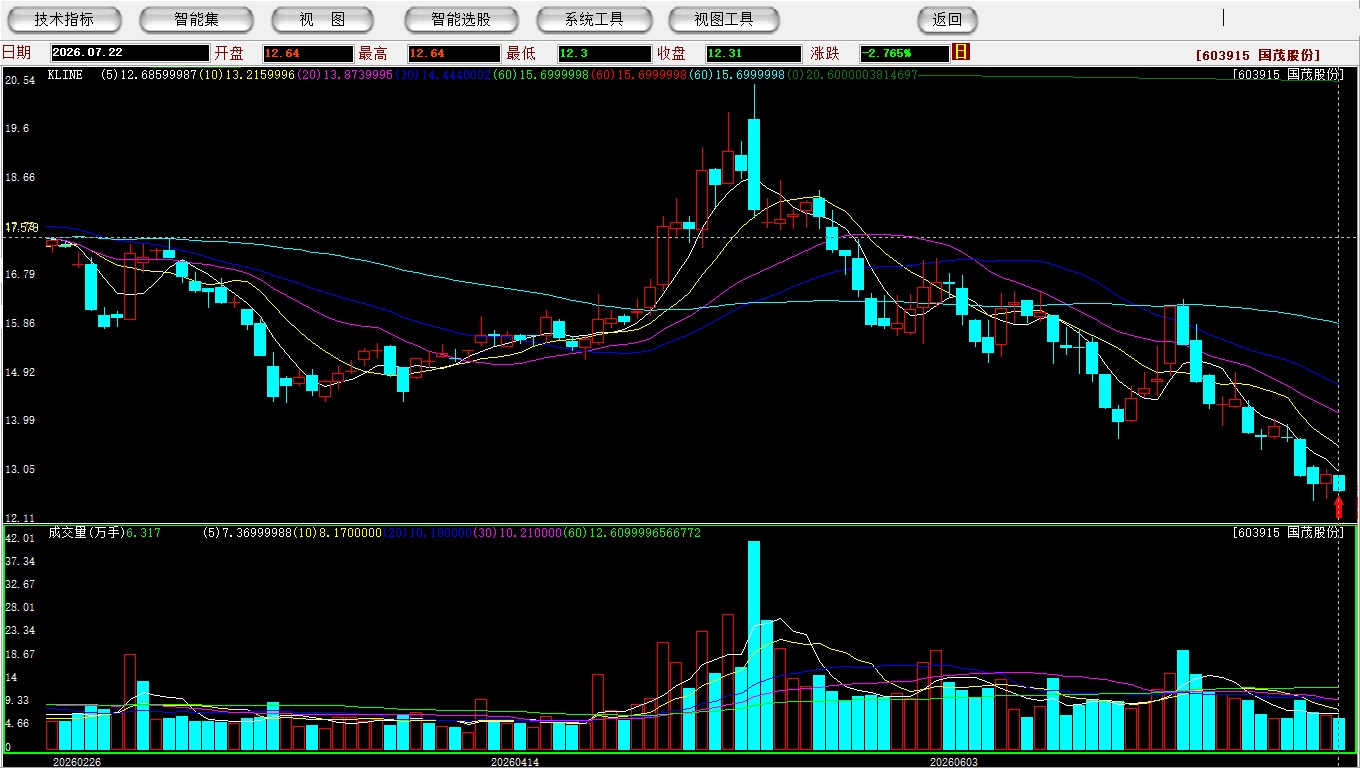This screenshot has height=768, width=1360.
Task: Click the 20260226 date label
Action: click(x=77, y=762)
